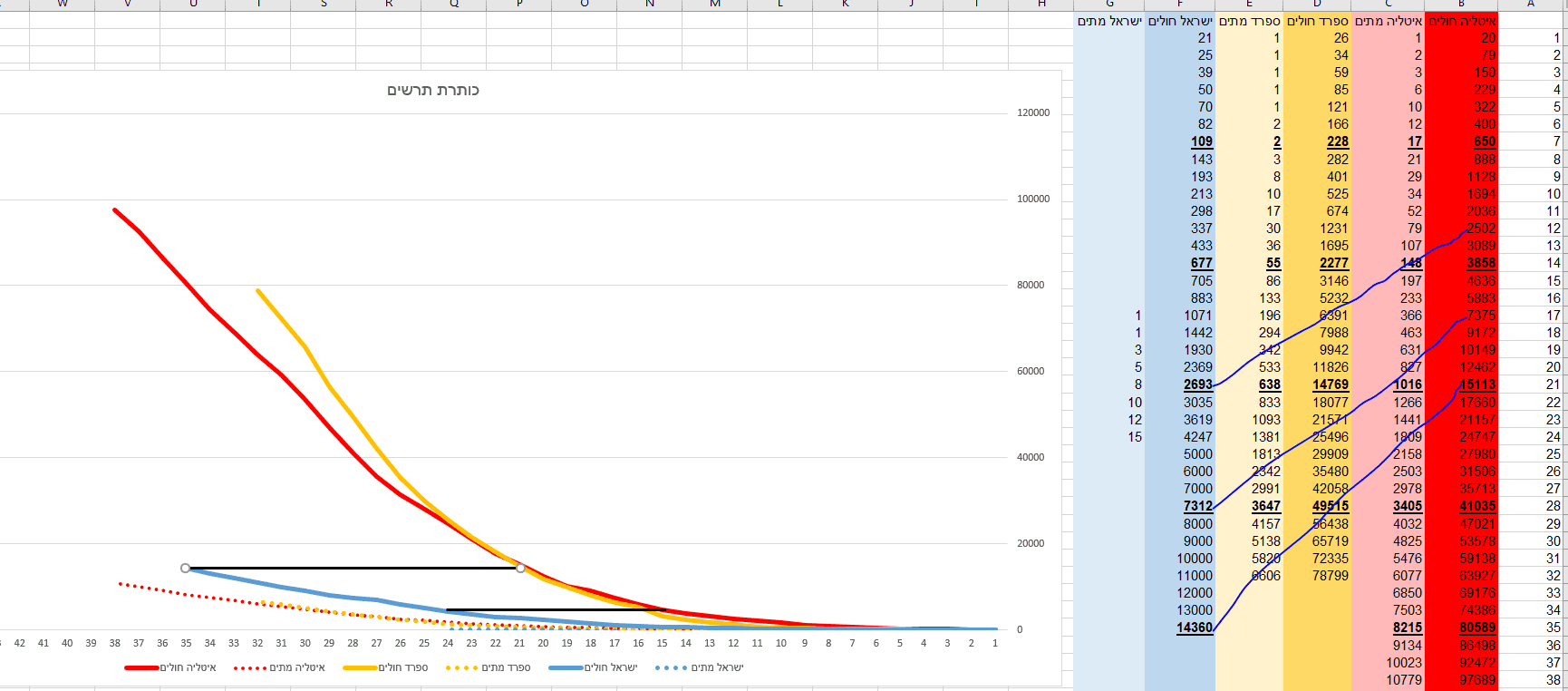
Task: Click horizontal axis label 21
Action: coord(519,643)
